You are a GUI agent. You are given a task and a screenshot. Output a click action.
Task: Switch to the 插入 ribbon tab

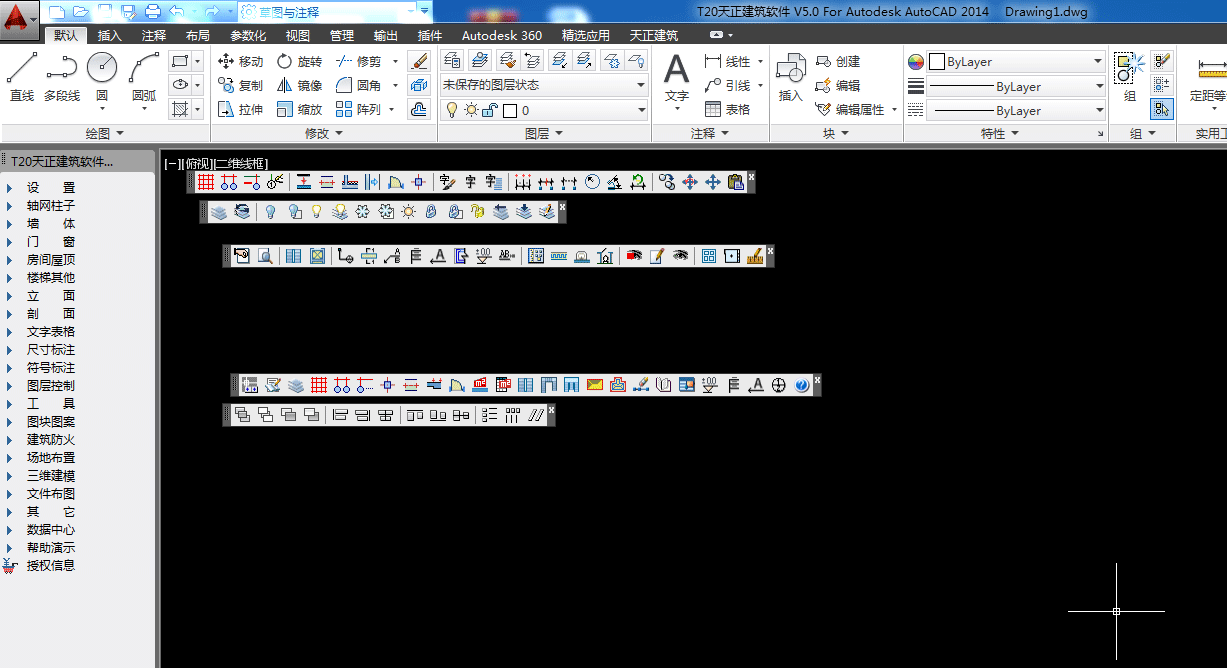click(110, 35)
